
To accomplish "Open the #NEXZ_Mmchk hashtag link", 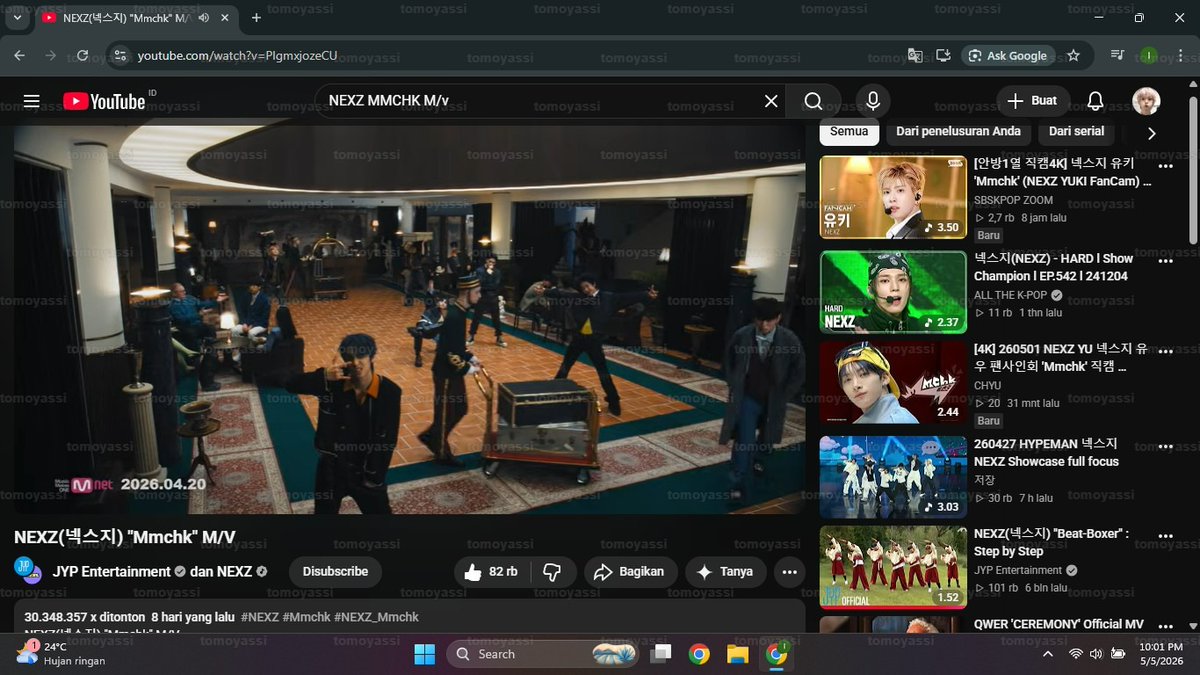I will 376,617.
